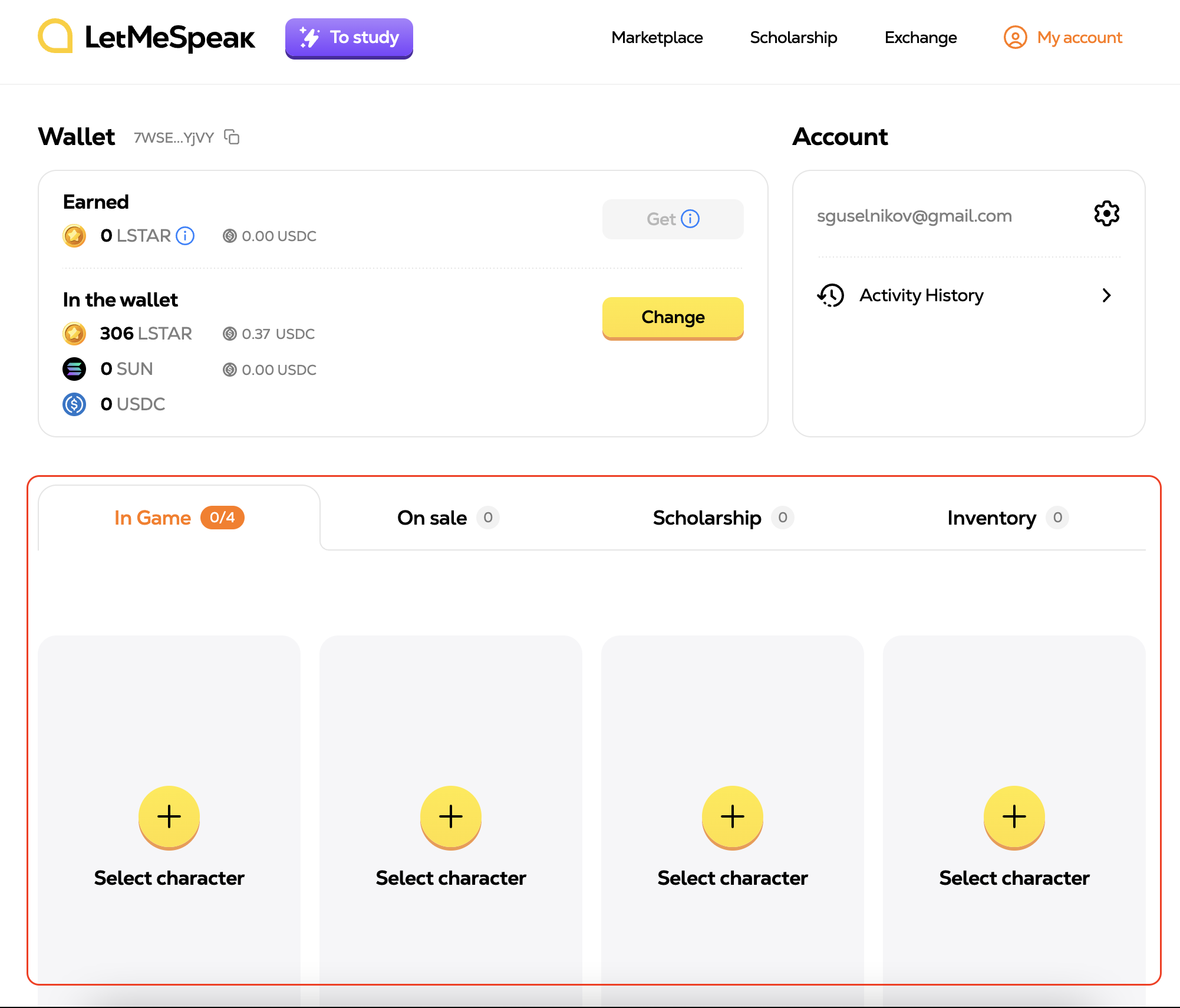Screen dimensions: 1180x1008
Task: Click the USDC coin icon in wallet
Action: tap(74, 404)
